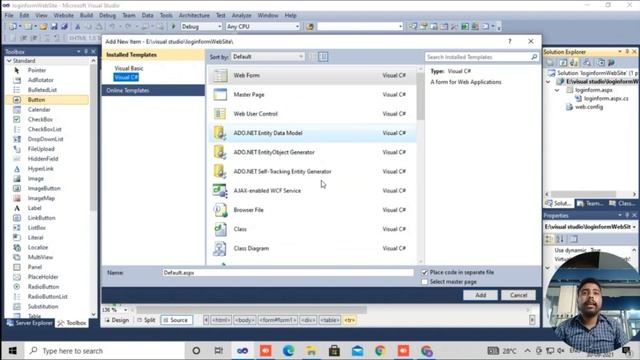Click the Name input field
The image size is (640, 360).
tap(288, 273)
